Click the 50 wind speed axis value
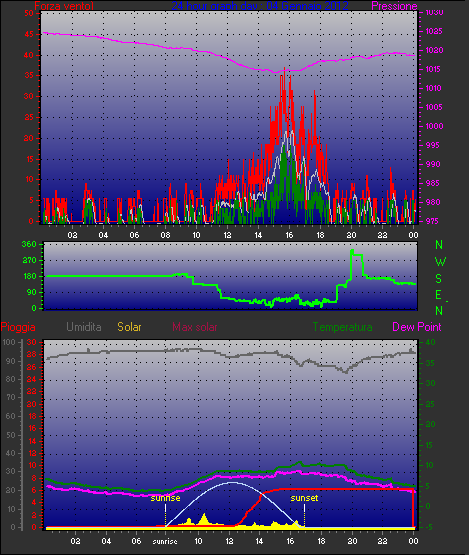469x555 pixels. (x=29, y=13)
